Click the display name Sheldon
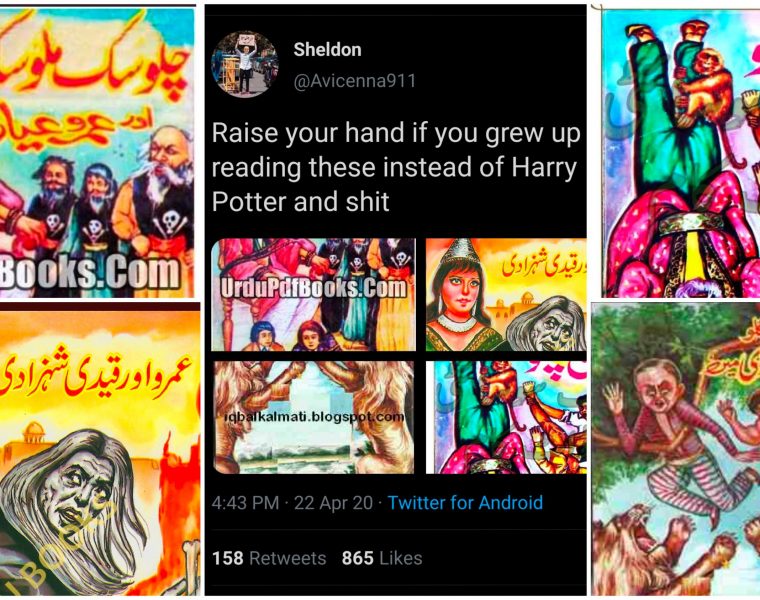The height and width of the screenshot is (600, 760). click(327, 49)
